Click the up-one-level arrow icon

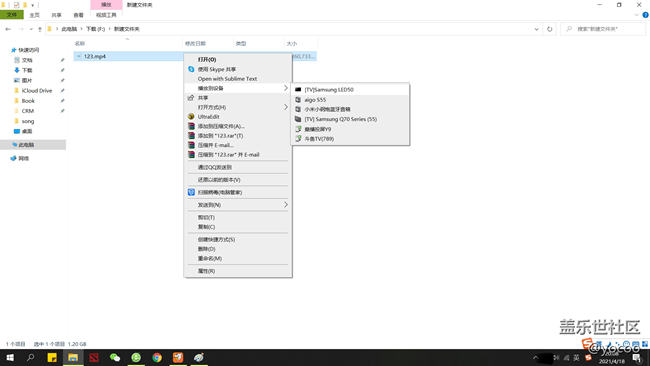click(40, 29)
